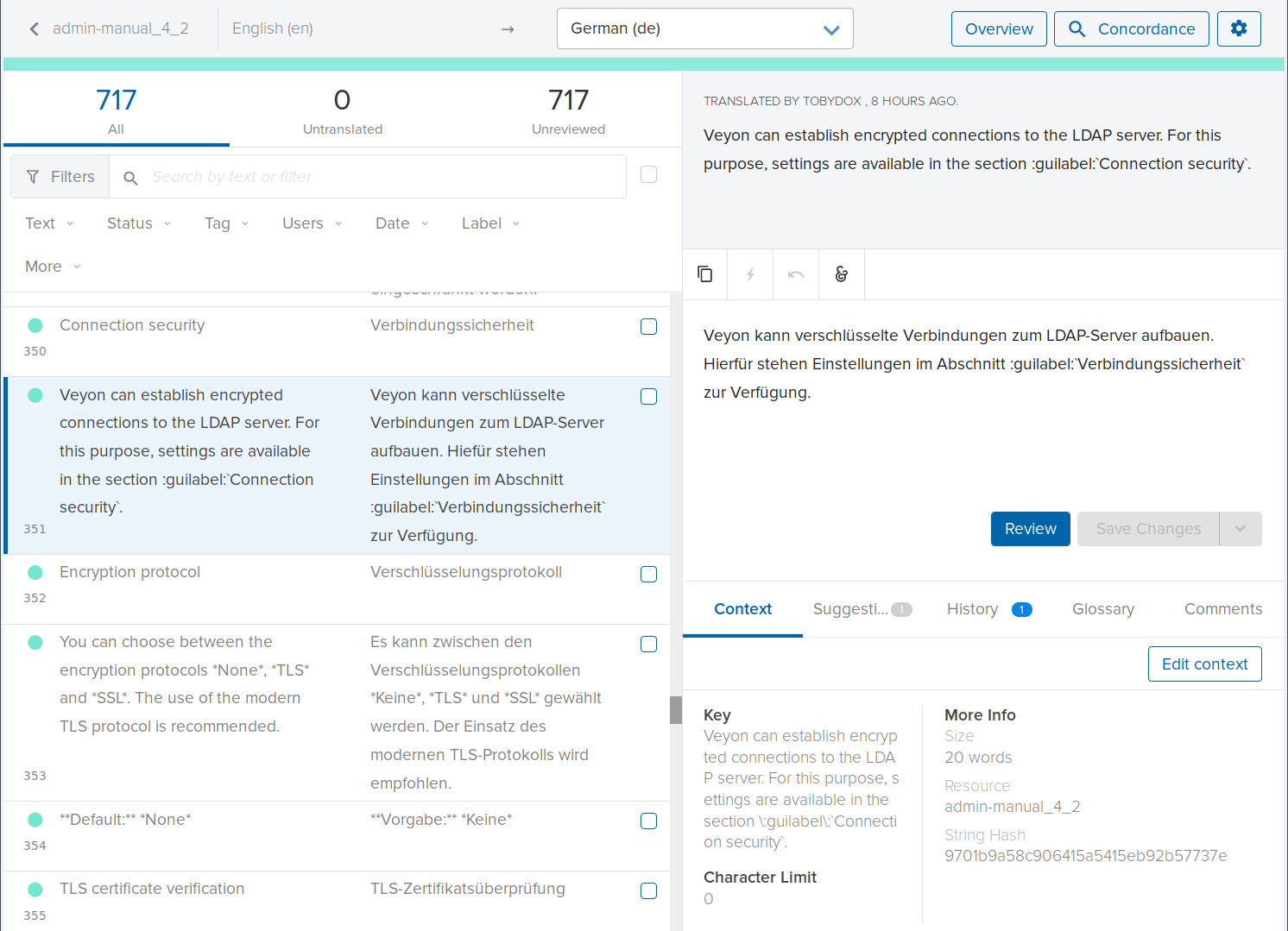Click the green status dot for **Default:** *None*

point(35,820)
